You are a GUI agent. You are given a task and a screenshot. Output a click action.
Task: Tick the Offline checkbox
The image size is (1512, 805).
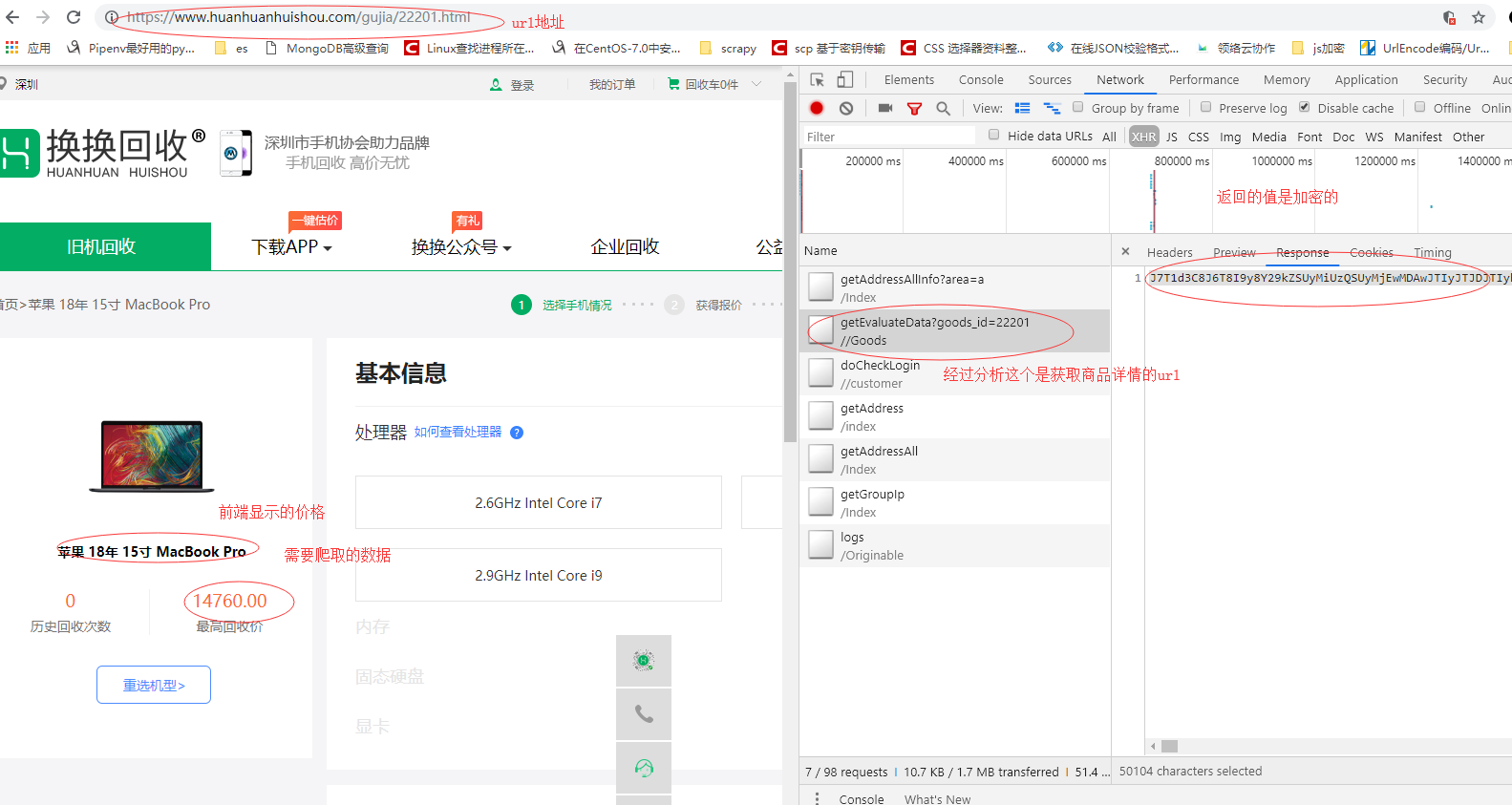pyautogui.click(x=1419, y=107)
